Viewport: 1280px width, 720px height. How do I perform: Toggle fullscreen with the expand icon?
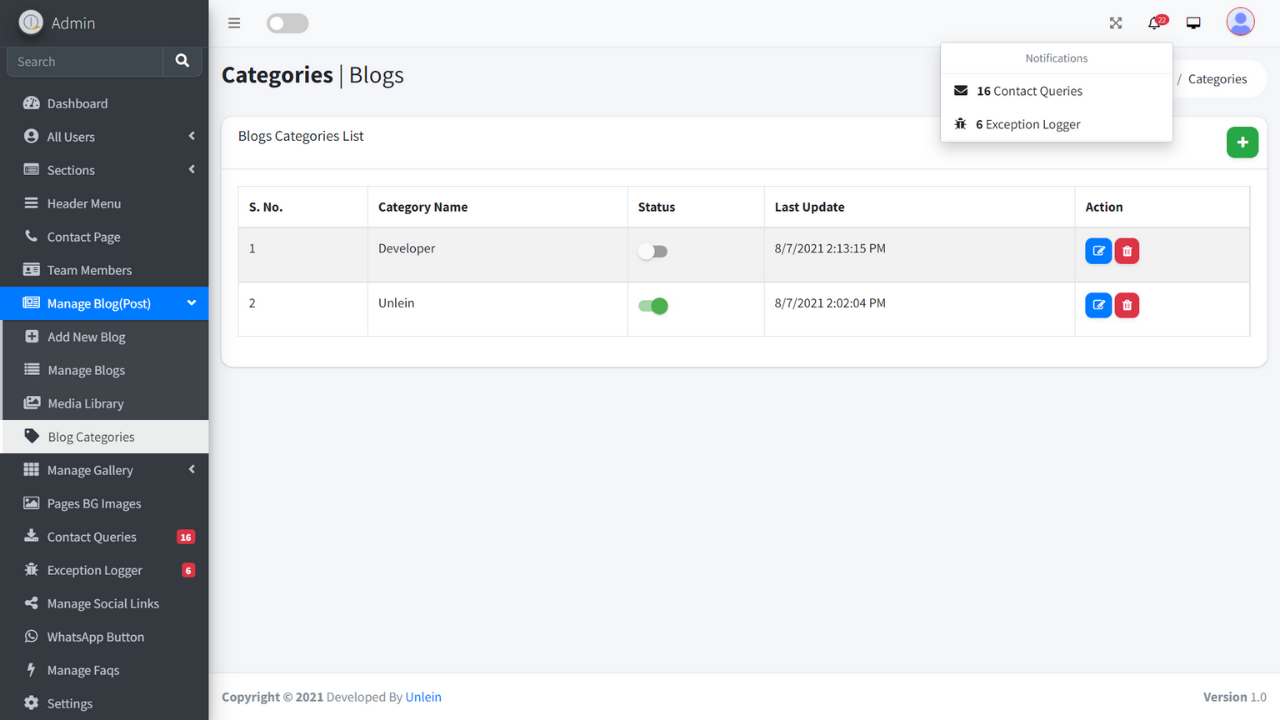tap(1116, 23)
